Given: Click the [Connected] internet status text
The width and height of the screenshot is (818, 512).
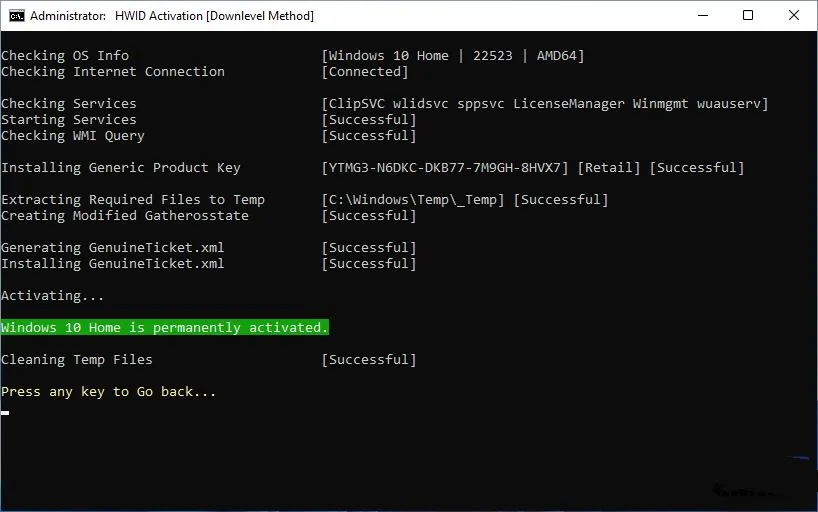Looking at the screenshot, I should 365,72.
